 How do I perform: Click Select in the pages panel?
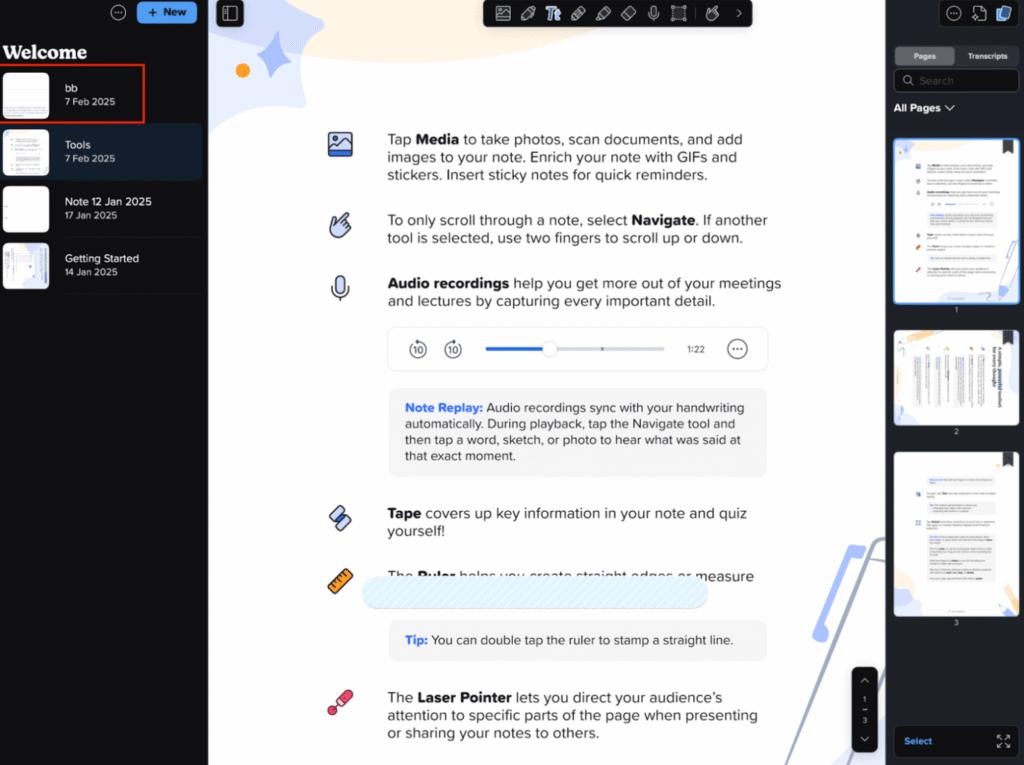coord(918,741)
